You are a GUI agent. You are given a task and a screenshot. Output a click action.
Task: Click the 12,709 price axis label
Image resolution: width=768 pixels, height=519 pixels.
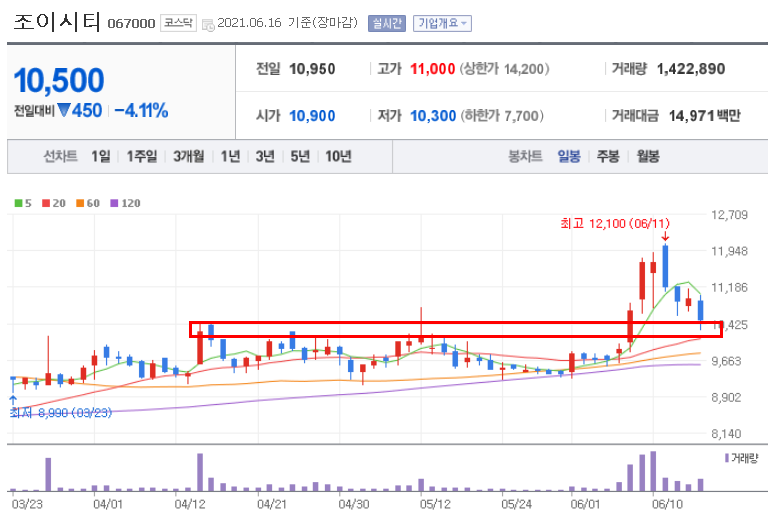point(729,215)
